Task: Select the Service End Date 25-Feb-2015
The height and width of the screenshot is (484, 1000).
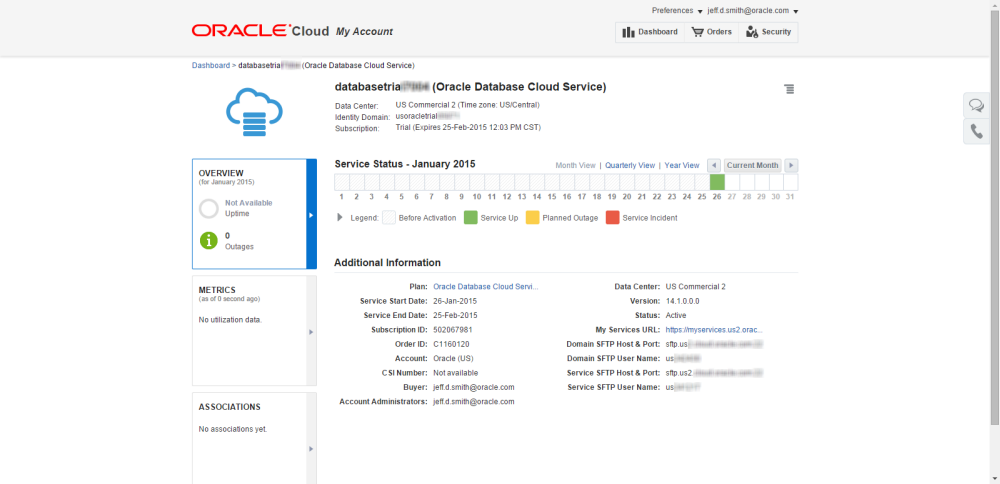Action: [455, 316]
